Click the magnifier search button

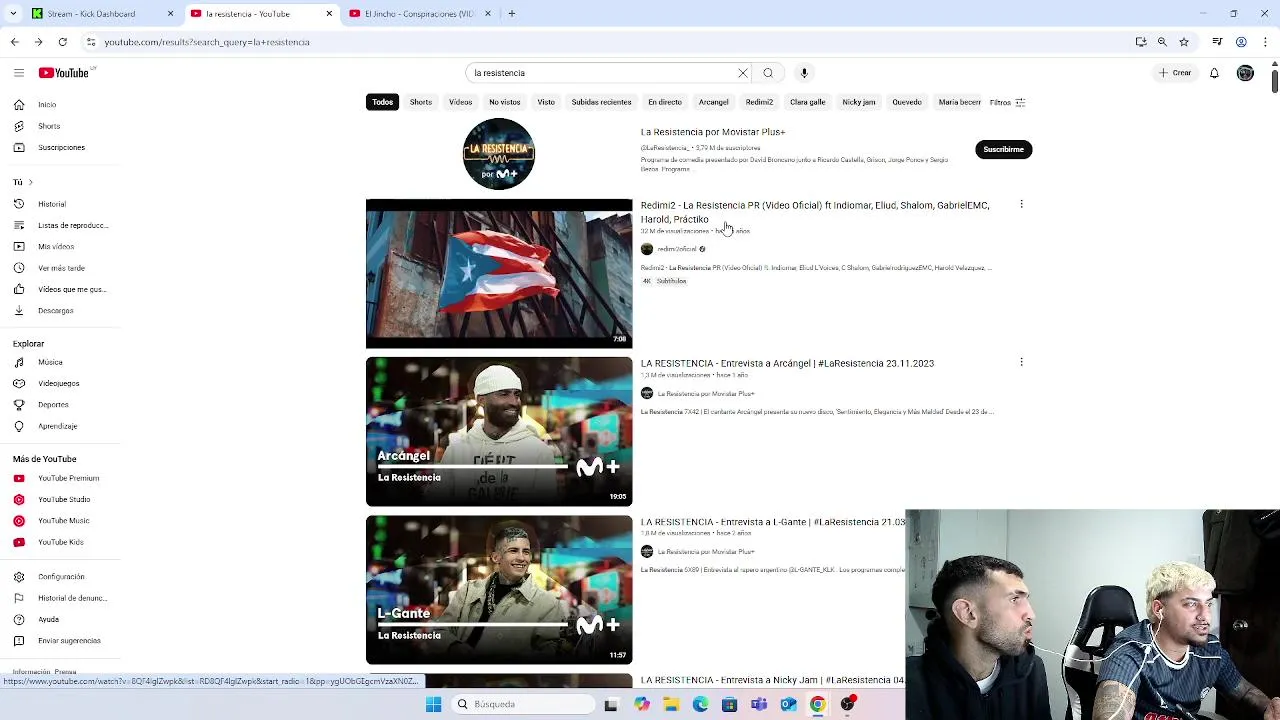click(768, 73)
